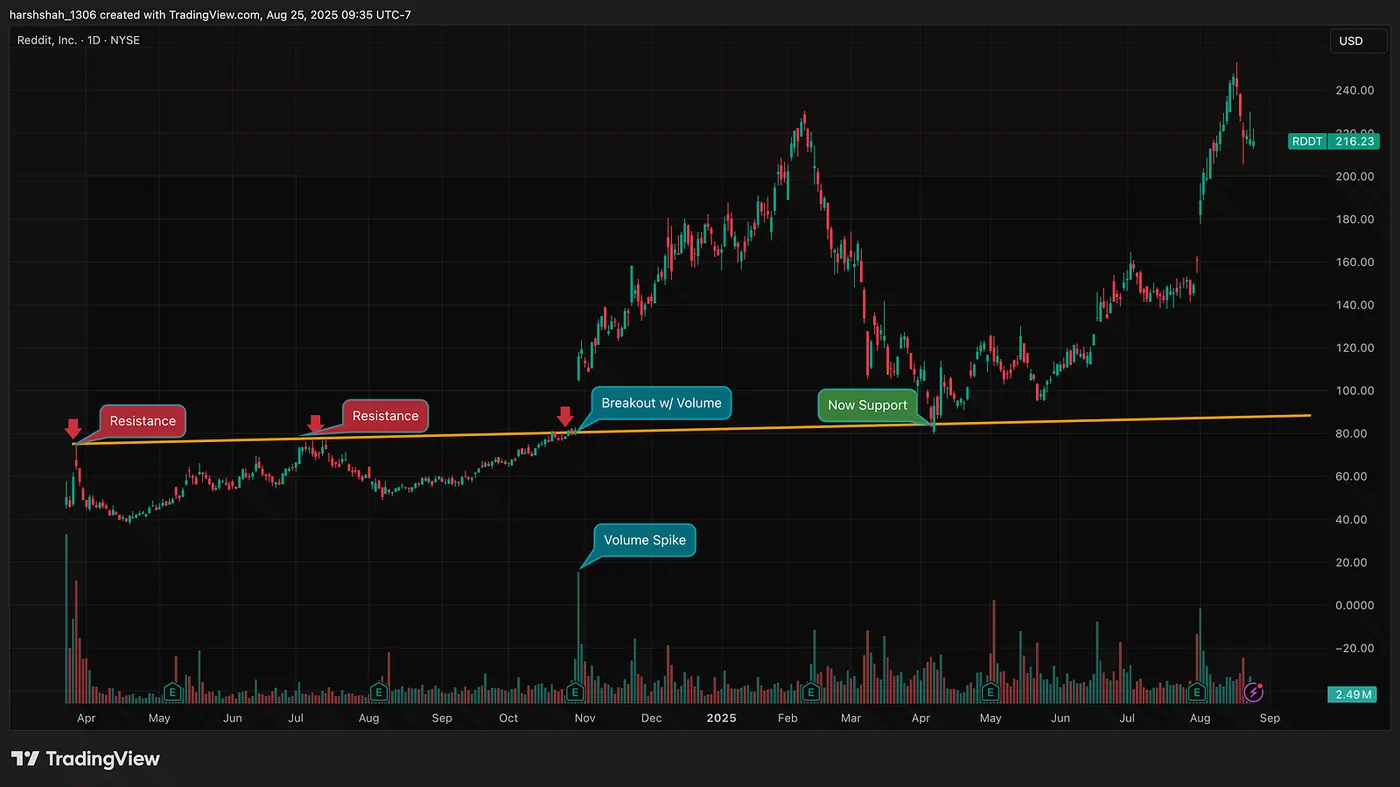Click the Nov label on time axis
This screenshot has width=1400, height=787.
pos(585,718)
